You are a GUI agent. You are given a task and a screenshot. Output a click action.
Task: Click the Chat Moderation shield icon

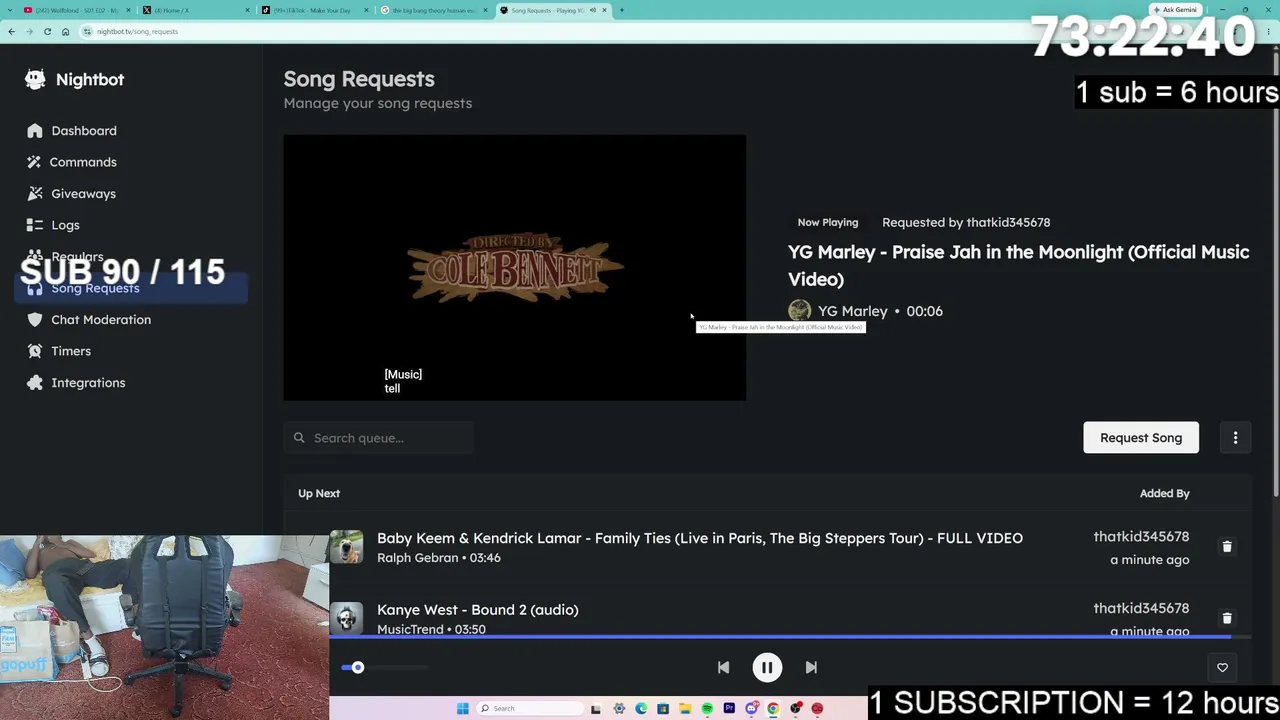35,320
